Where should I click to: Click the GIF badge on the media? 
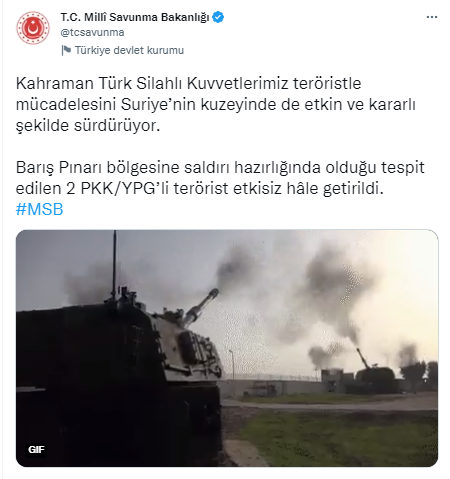point(36,450)
